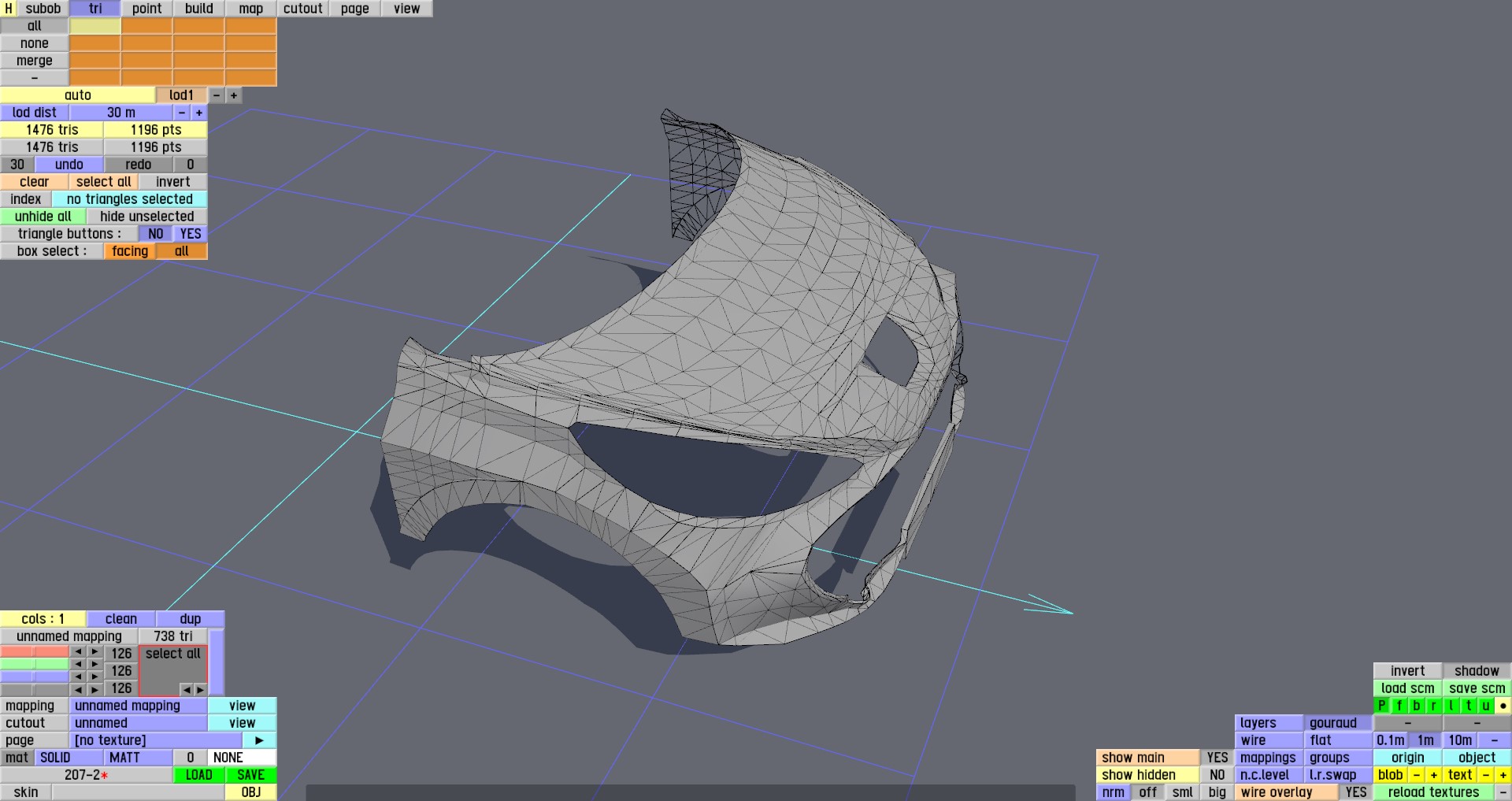Click the 'index' button
This screenshot has width=1512, height=801.
26,199
